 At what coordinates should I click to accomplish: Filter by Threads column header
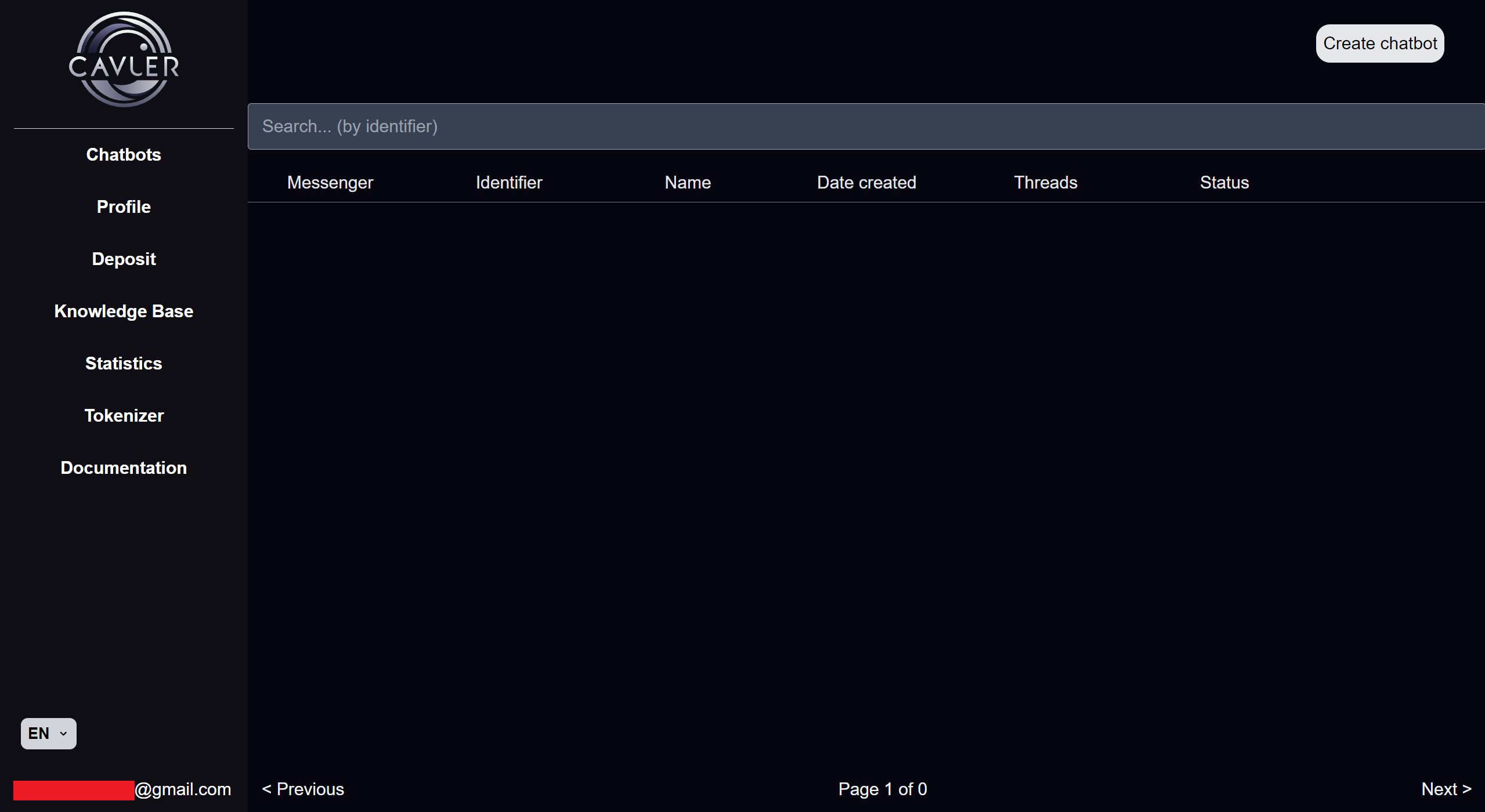tap(1045, 182)
